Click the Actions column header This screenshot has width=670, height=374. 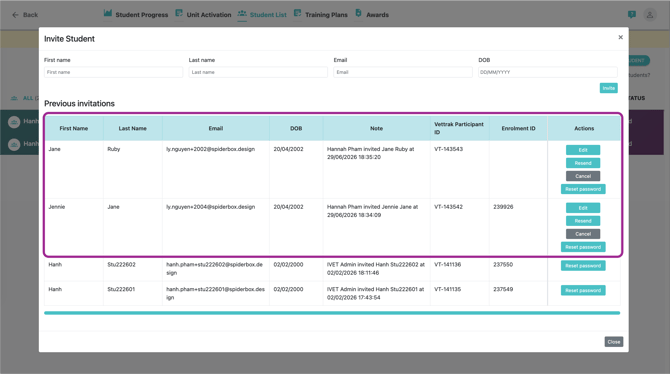[x=584, y=128]
